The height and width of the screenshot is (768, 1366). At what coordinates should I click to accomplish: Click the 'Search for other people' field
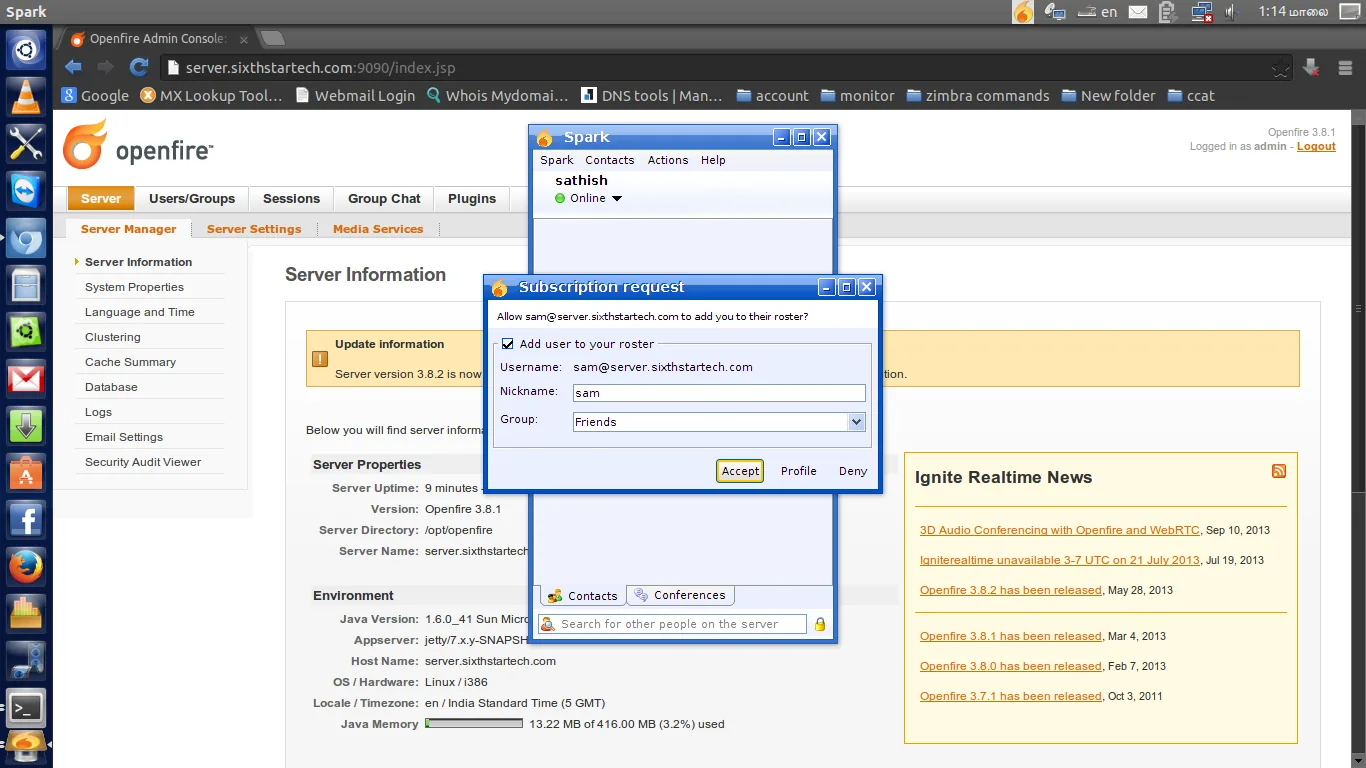pyautogui.click(x=672, y=624)
